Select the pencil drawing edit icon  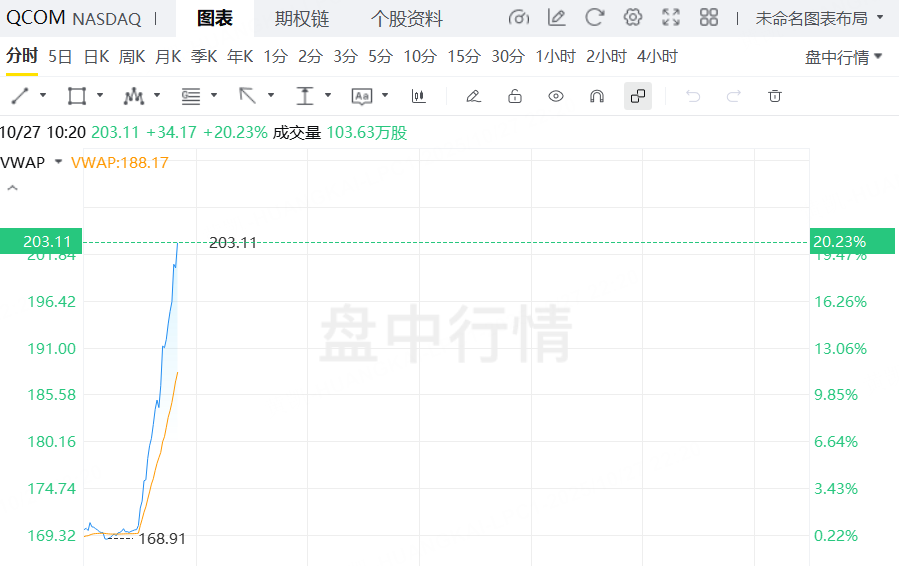pyautogui.click(x=474, y=96)
